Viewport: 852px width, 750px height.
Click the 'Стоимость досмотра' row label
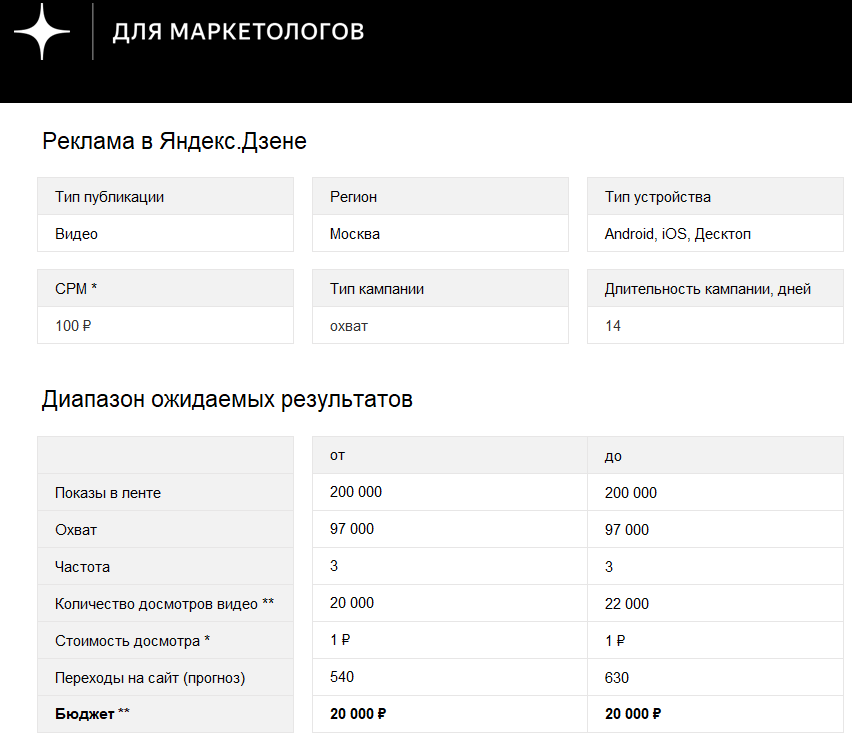pyautogui.click(x=132, y=641)
